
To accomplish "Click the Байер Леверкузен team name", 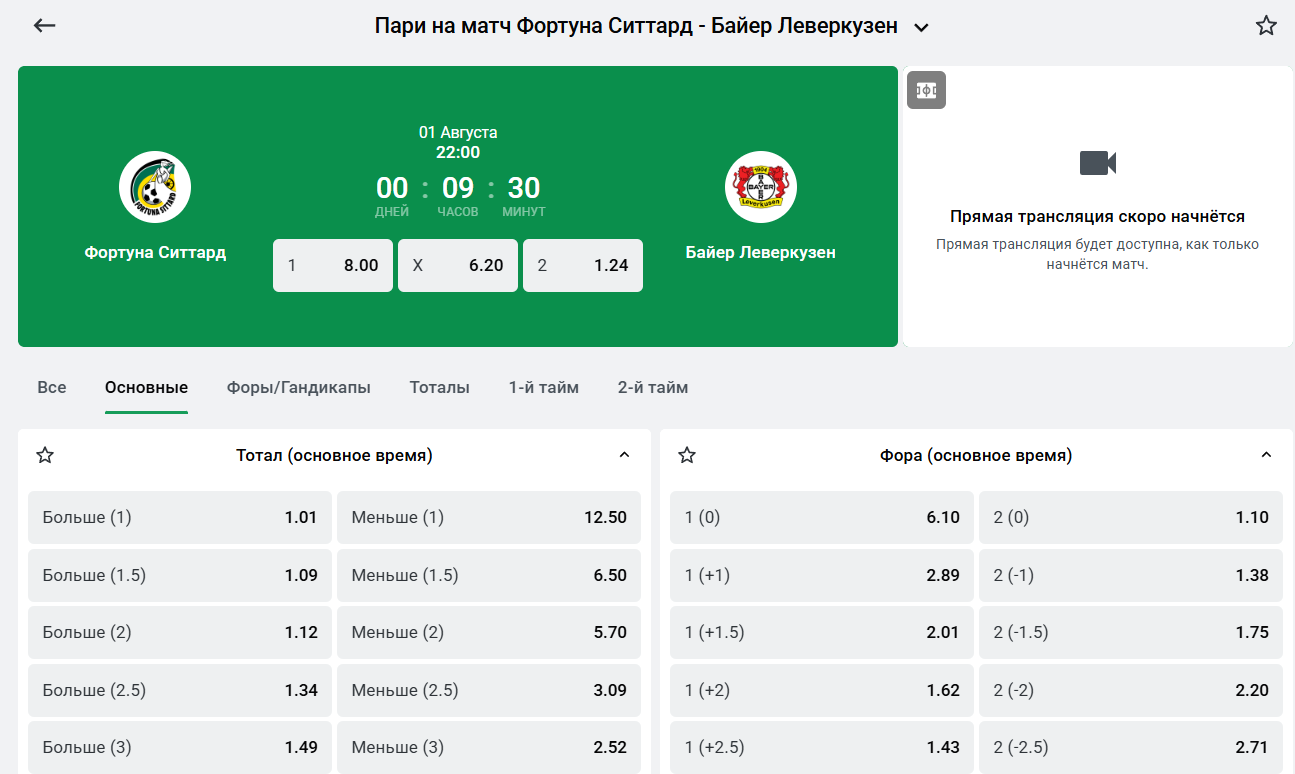I will pos(761,252).
